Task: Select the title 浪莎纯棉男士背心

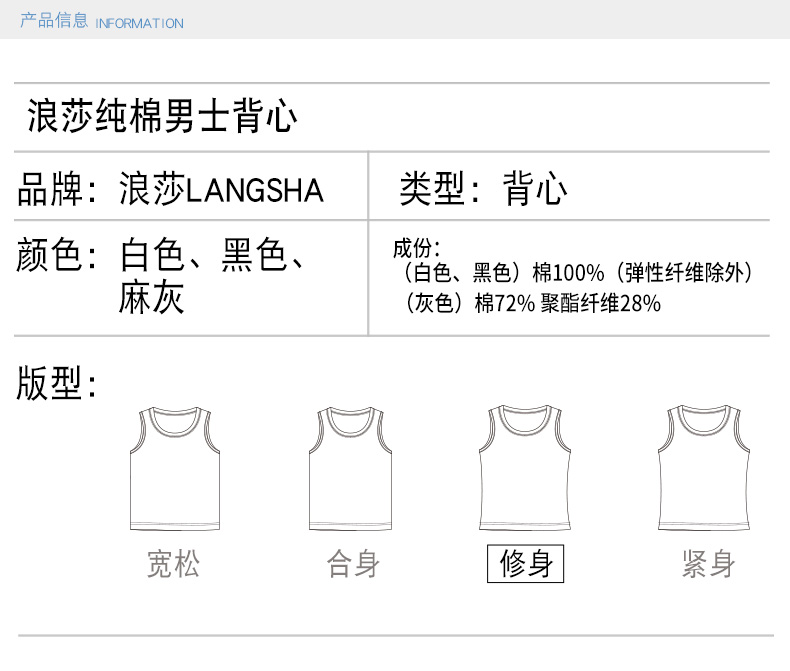Action: (x=162, y=116)
